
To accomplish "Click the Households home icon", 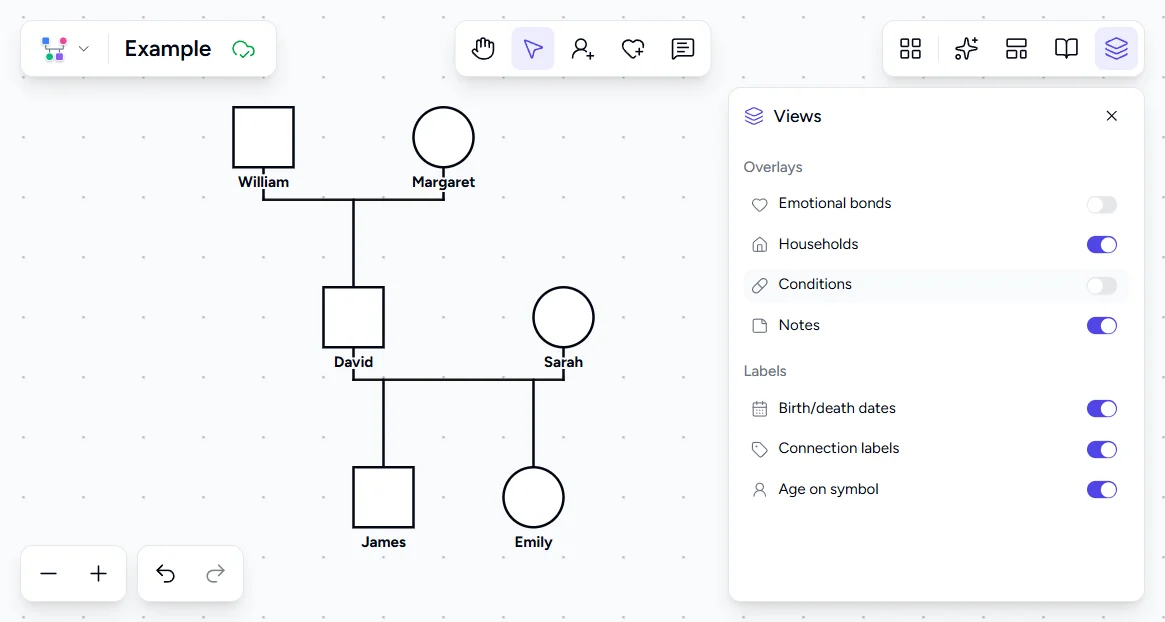I will pyautogui.click(x=759, y=244).
